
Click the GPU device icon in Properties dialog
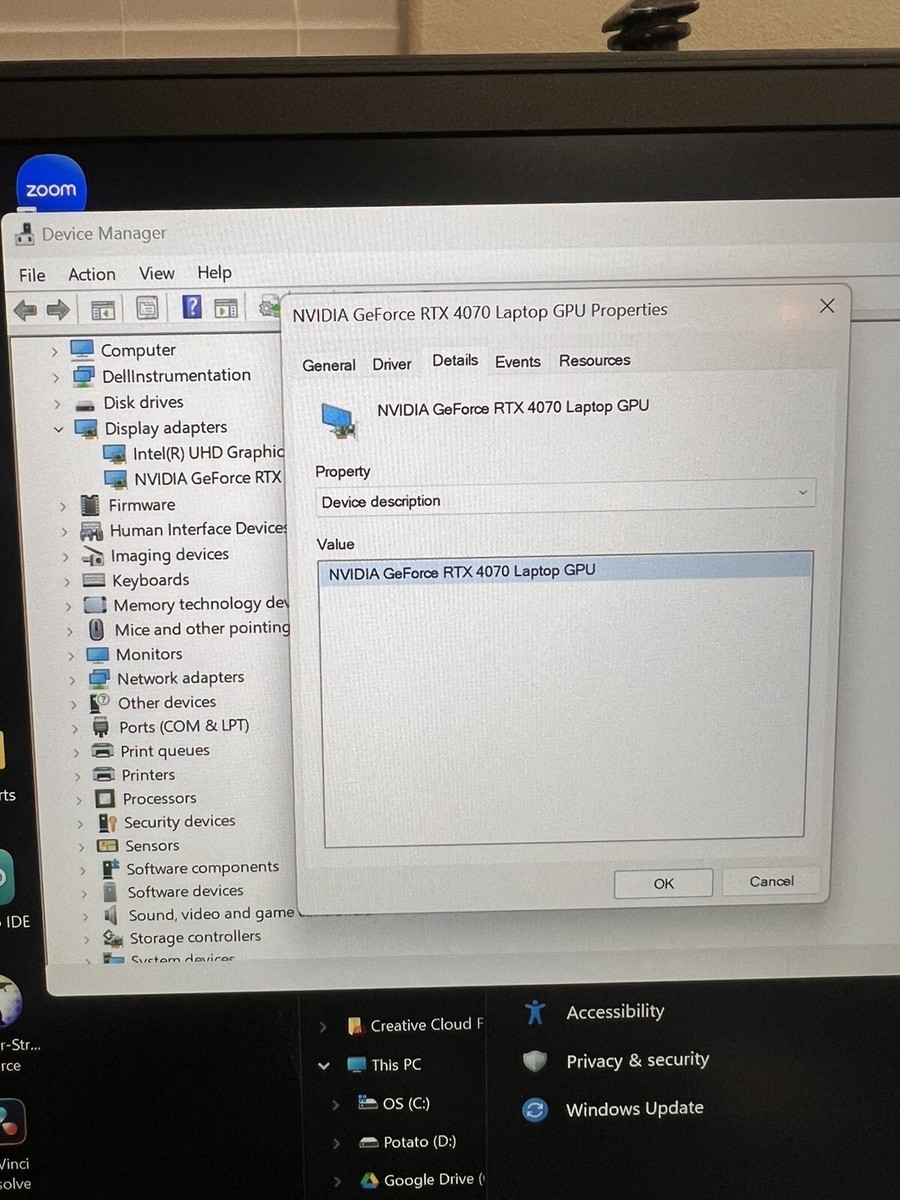tap(340, 421)
